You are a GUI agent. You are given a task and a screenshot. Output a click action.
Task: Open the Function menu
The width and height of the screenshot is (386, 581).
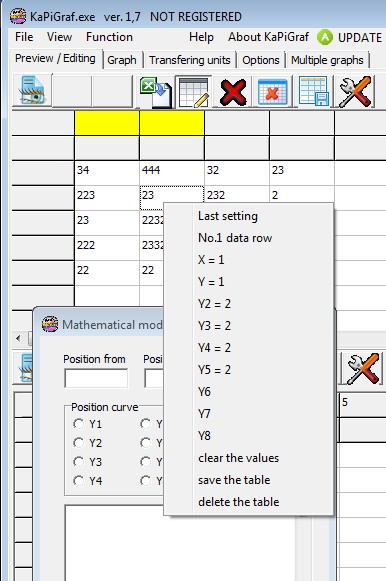tap(109, 37)
